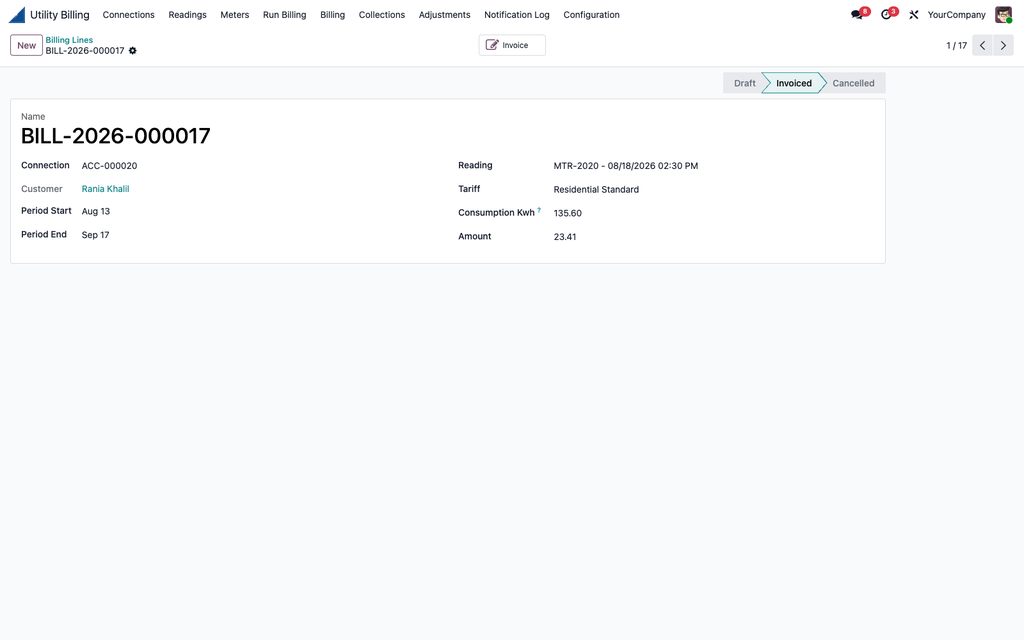Click the Invoice button
The image size is (1024, 640).
(512, 45)
